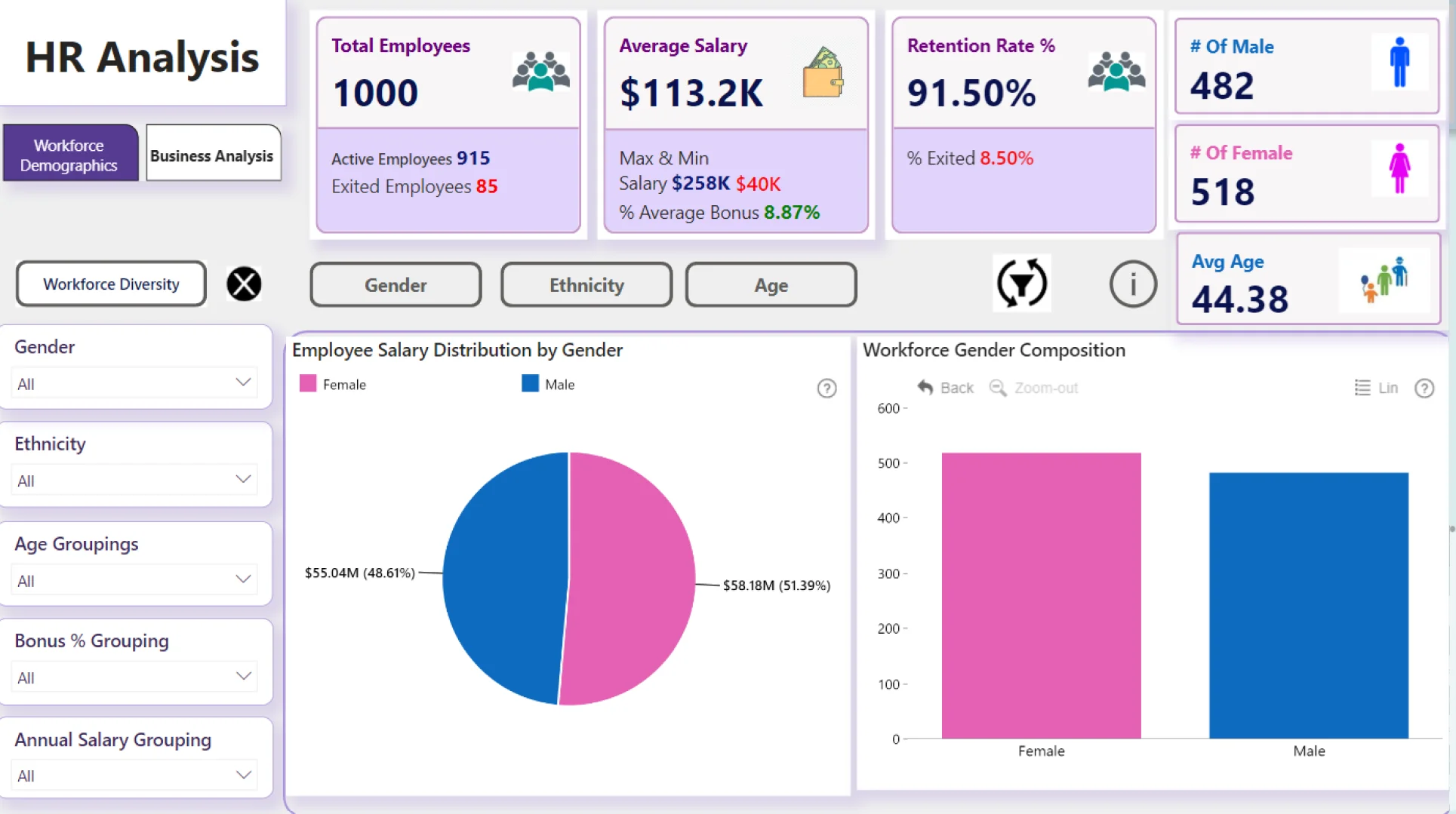Click the Female legend pink swatch
The width and height of the screenshot is (1456, 814).
(308, 383)
